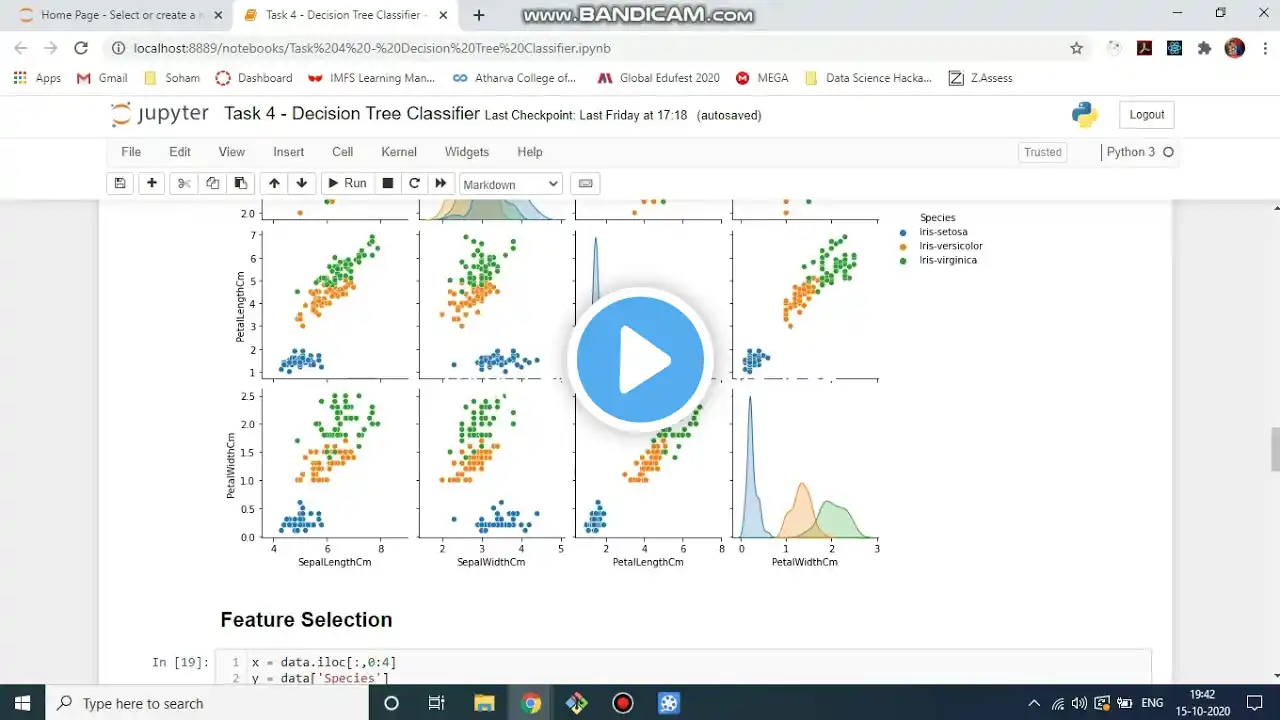Open the volume control in system tray
The width and height of the screenshot is (1280, 720).
1079,703
